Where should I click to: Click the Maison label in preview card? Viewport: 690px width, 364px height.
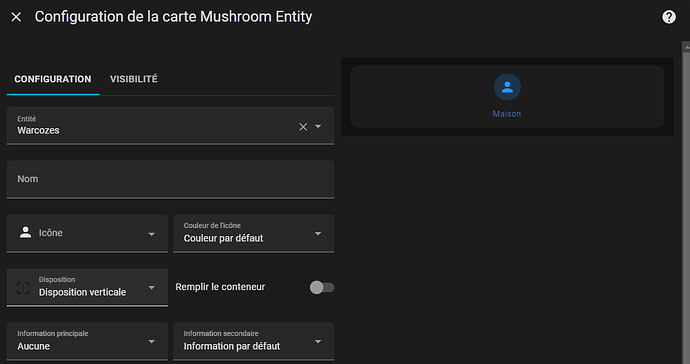pos(507,114)
